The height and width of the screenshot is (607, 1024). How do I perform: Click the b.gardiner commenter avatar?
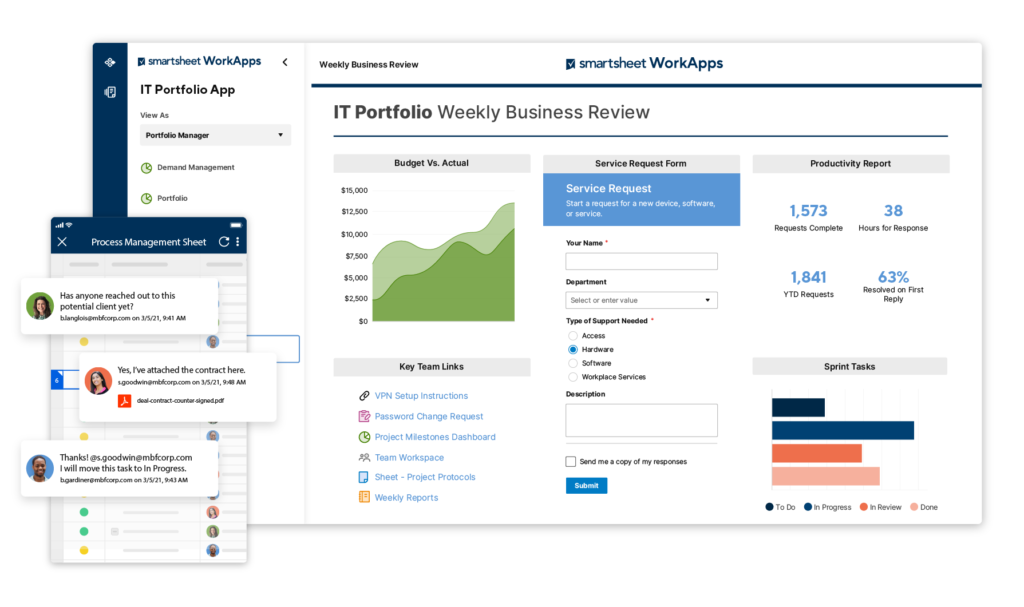[39, 468]
